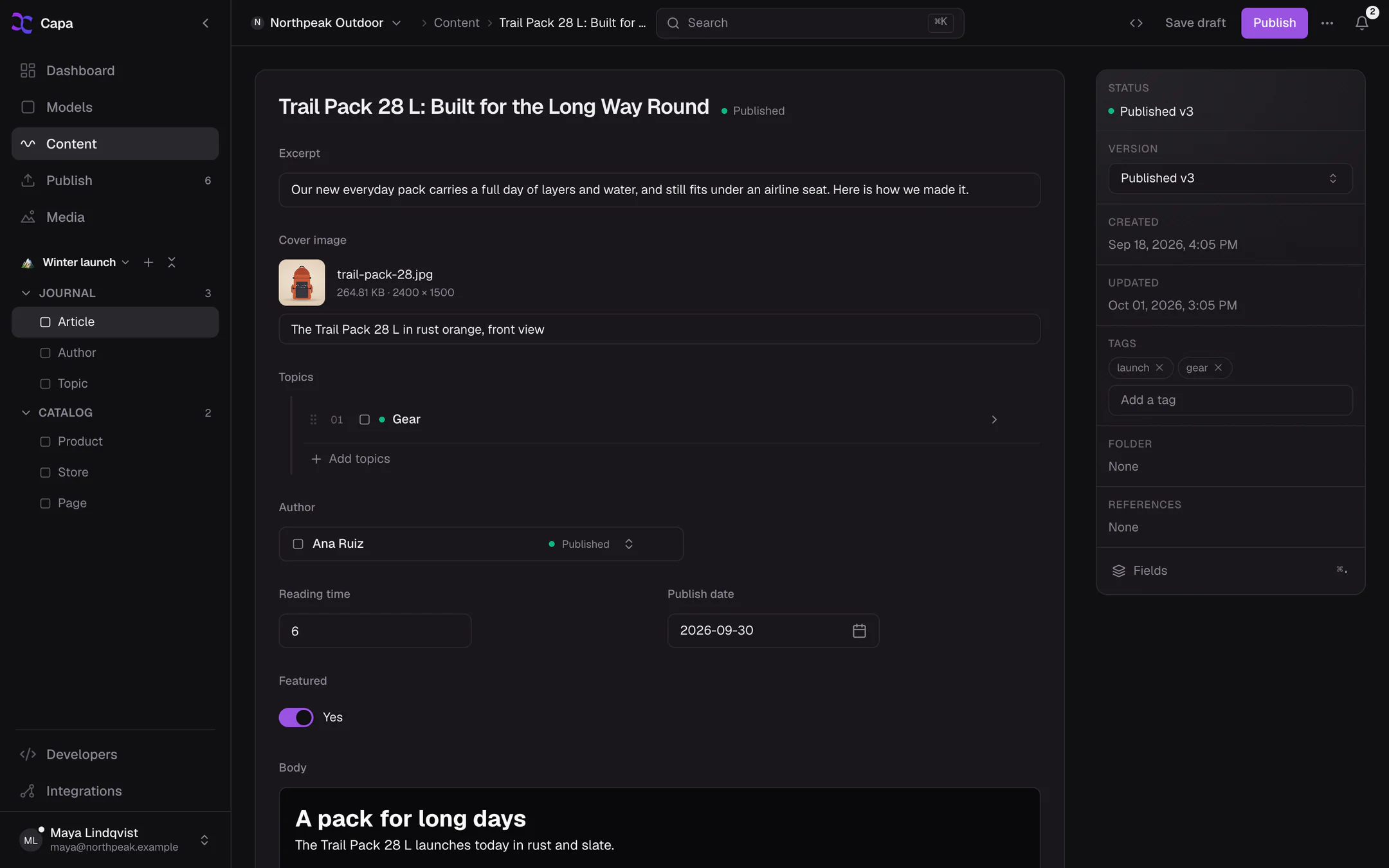Open the Ana Ruiz author selector arrows
Screen dimensions: 1389x868
pos(629,544)
